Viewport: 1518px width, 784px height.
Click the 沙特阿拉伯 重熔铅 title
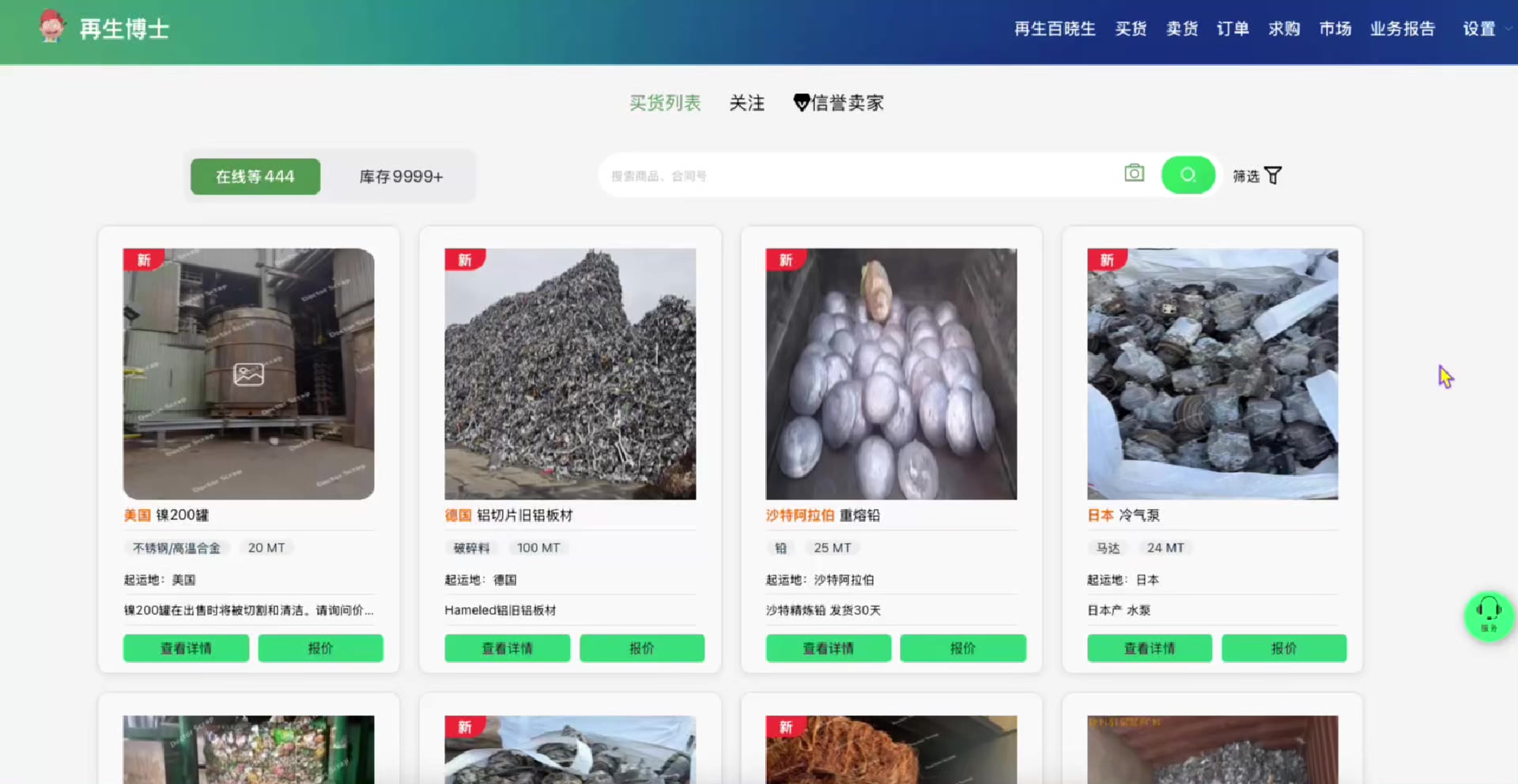[x=822, y=515]
